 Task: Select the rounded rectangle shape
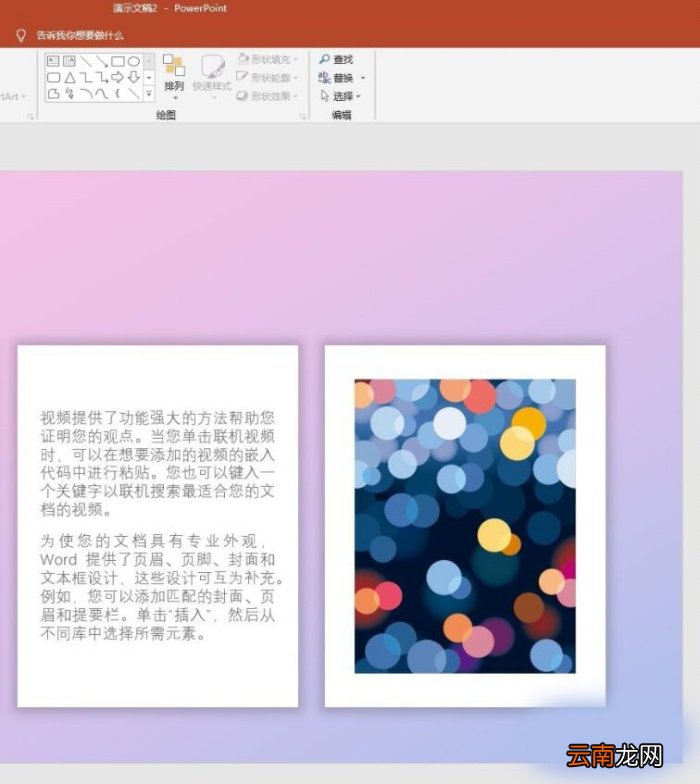53,78
